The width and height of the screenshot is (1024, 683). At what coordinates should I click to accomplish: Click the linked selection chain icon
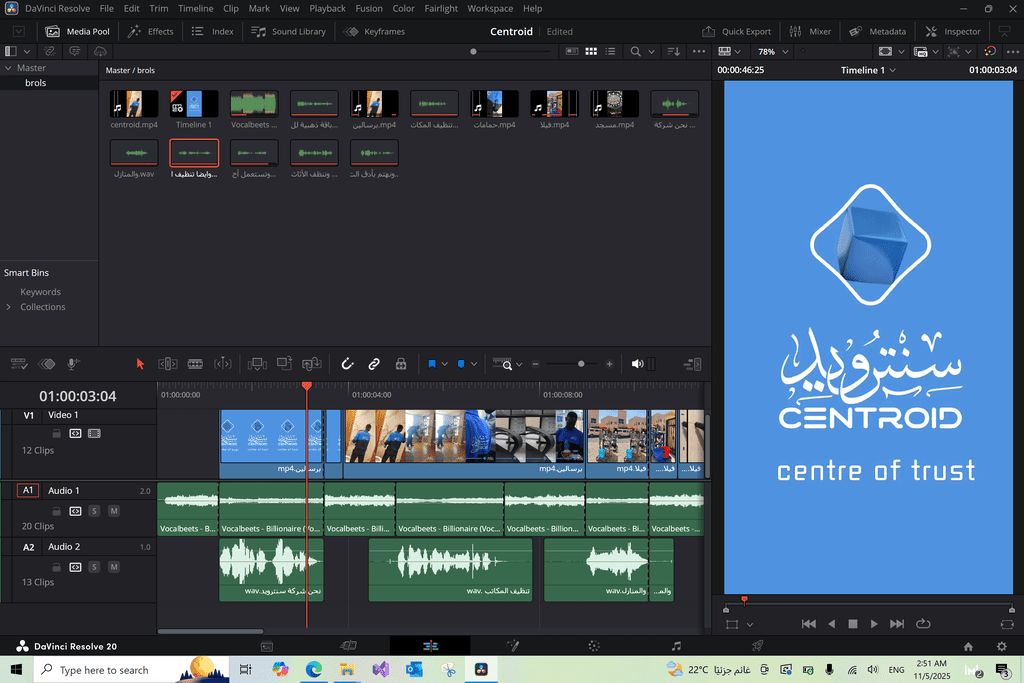coord(374,364)
